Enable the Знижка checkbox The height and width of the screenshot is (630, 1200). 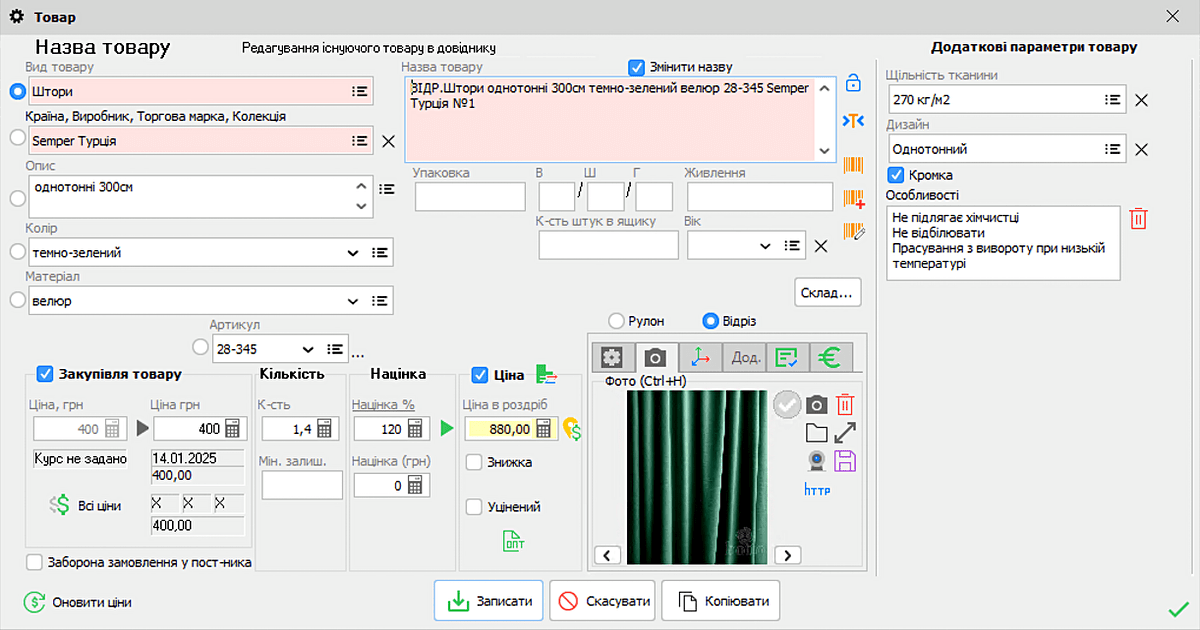tap(475, 462)
